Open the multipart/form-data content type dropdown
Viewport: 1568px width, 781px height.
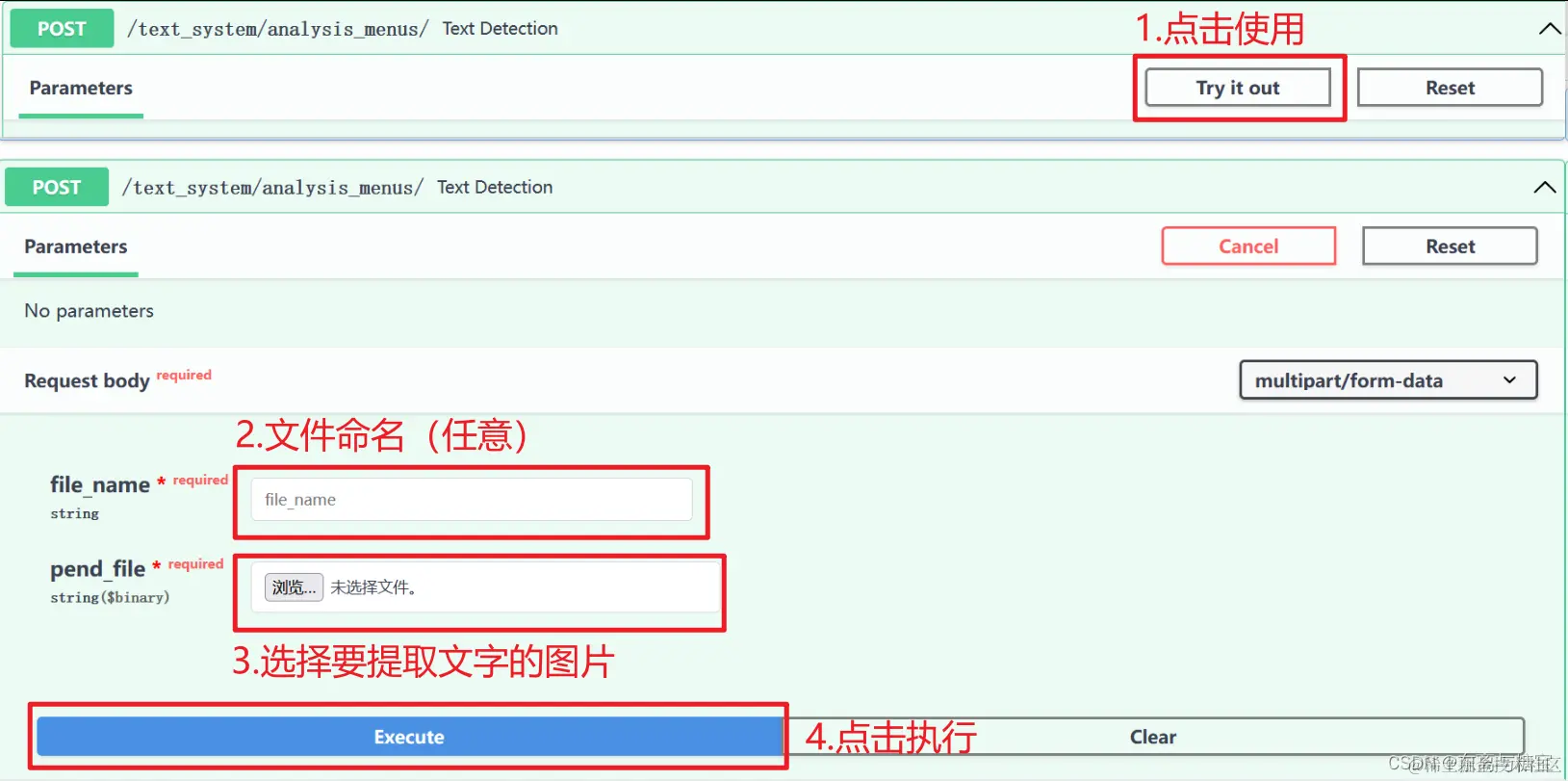(1388, 380)
